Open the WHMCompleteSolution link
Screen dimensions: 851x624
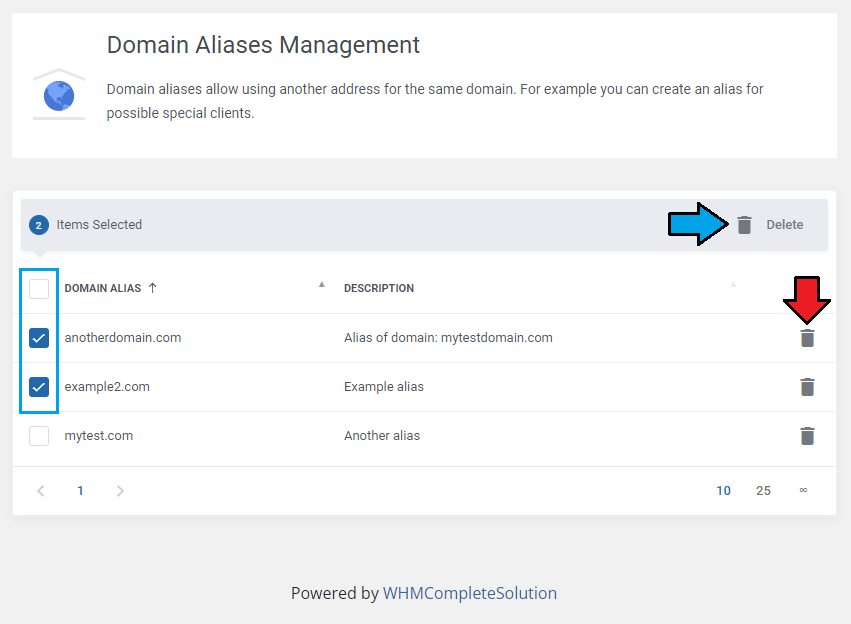[x=470, y=593]
